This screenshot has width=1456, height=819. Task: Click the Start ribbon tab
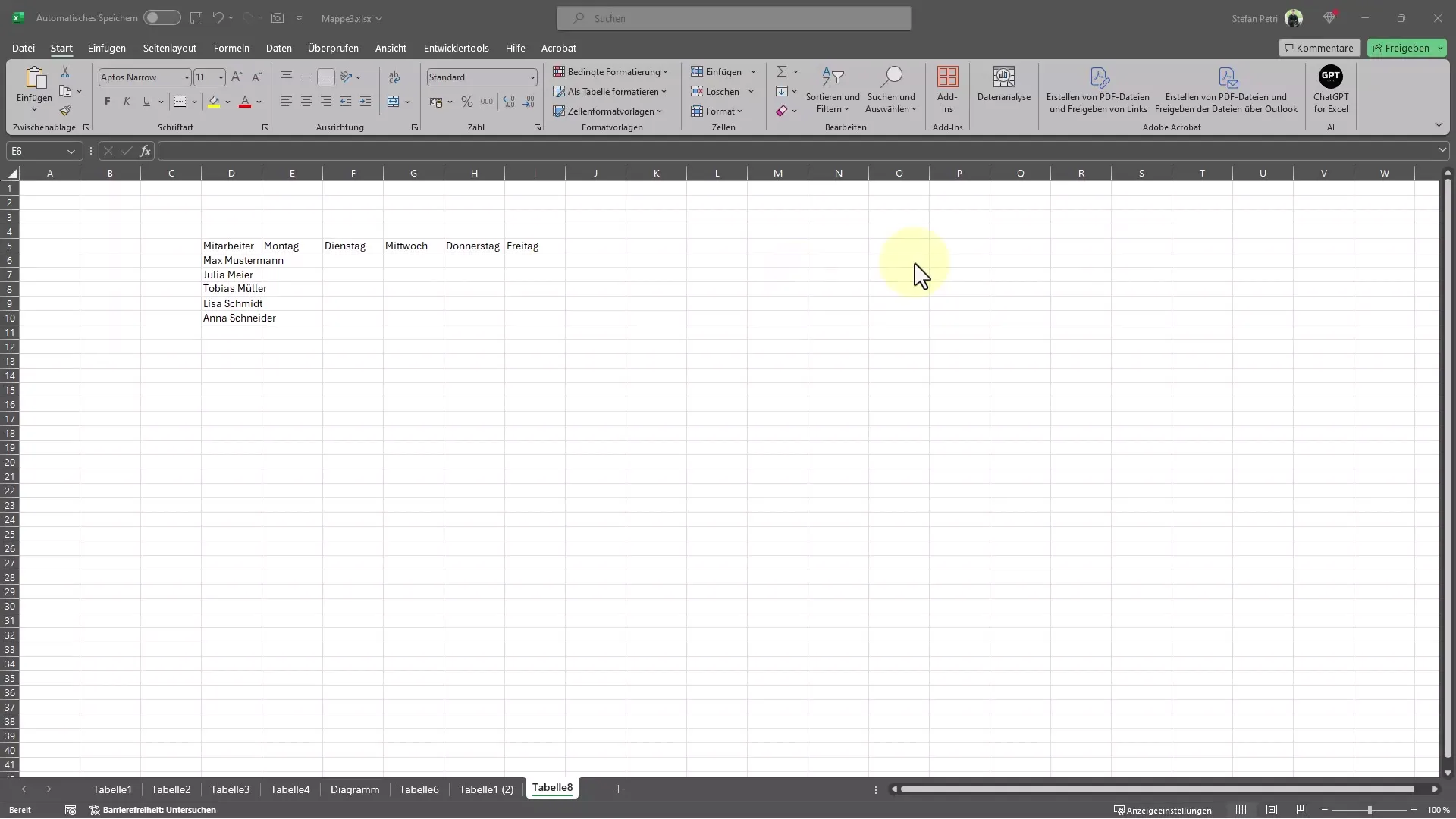61,47
